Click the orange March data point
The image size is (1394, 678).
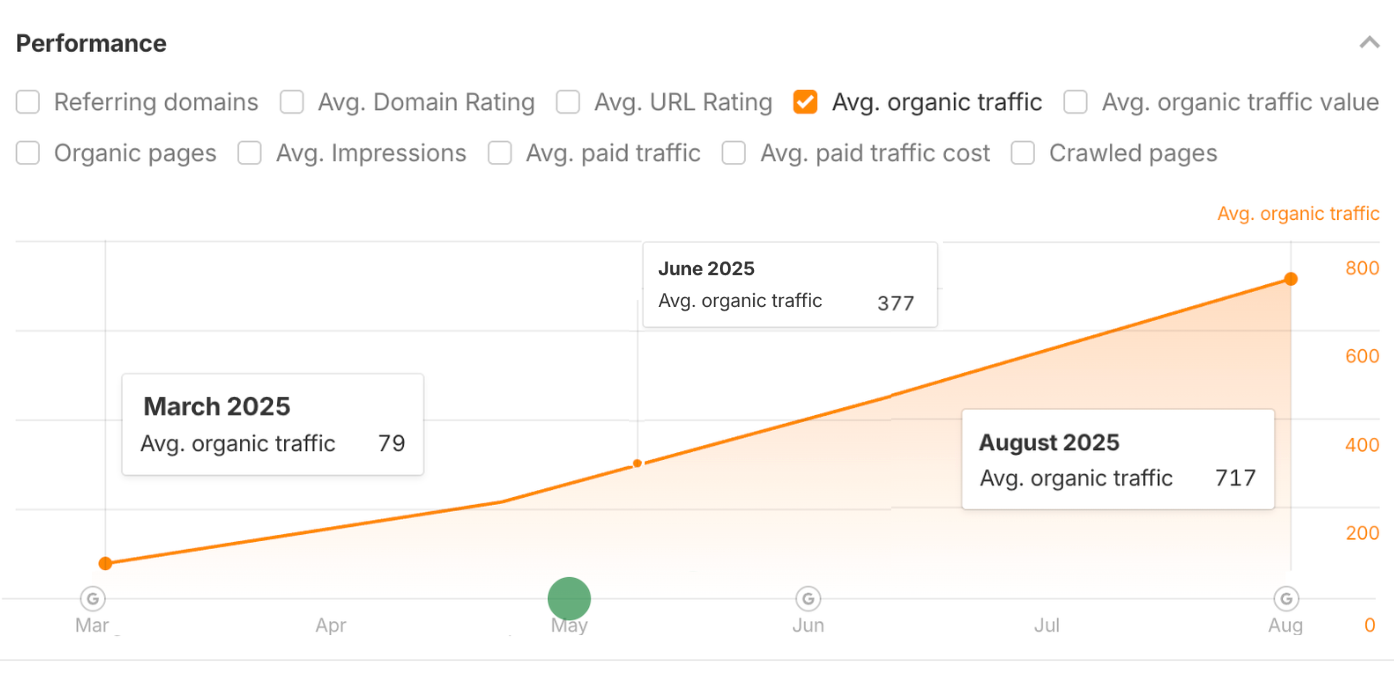(x=105, y=563)
